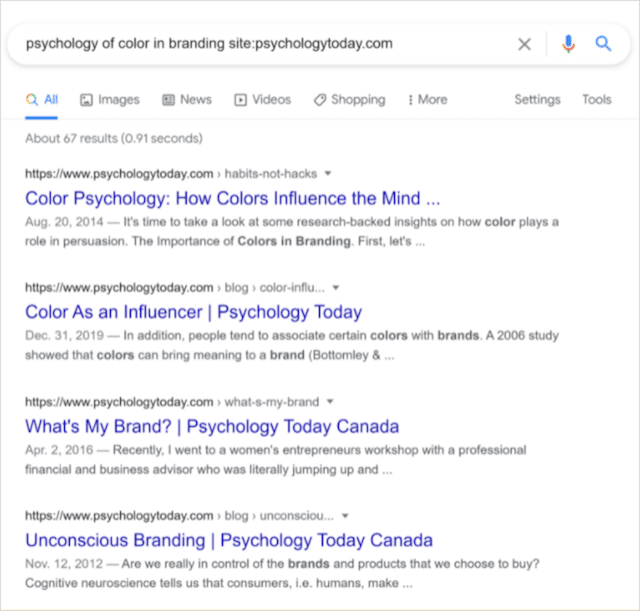Submit search with the magnifying glass icon
The height and width of the screenshot is (611, 640).
point(603,43)
